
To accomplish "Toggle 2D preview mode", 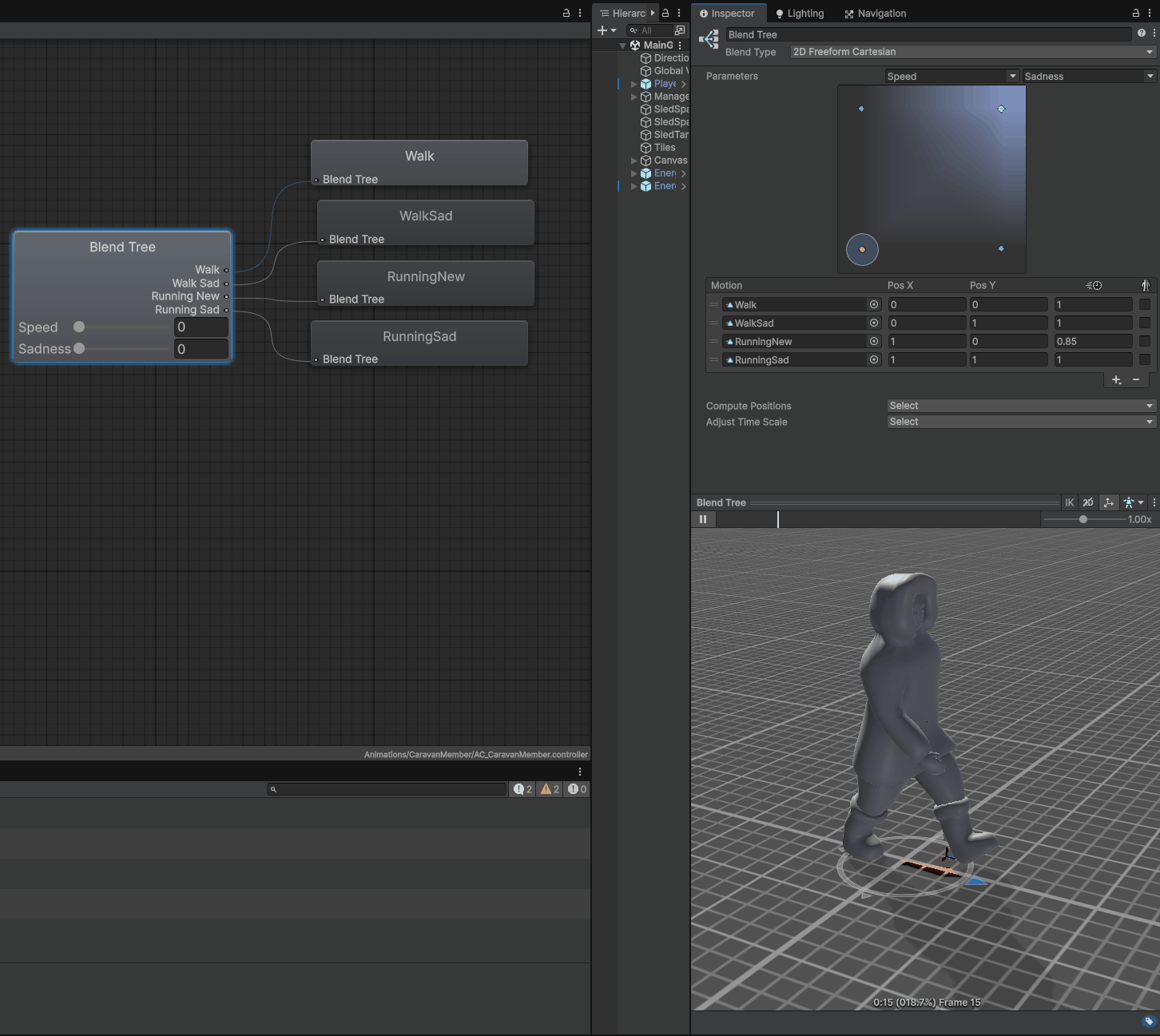I will click(x=1087, y=502).
